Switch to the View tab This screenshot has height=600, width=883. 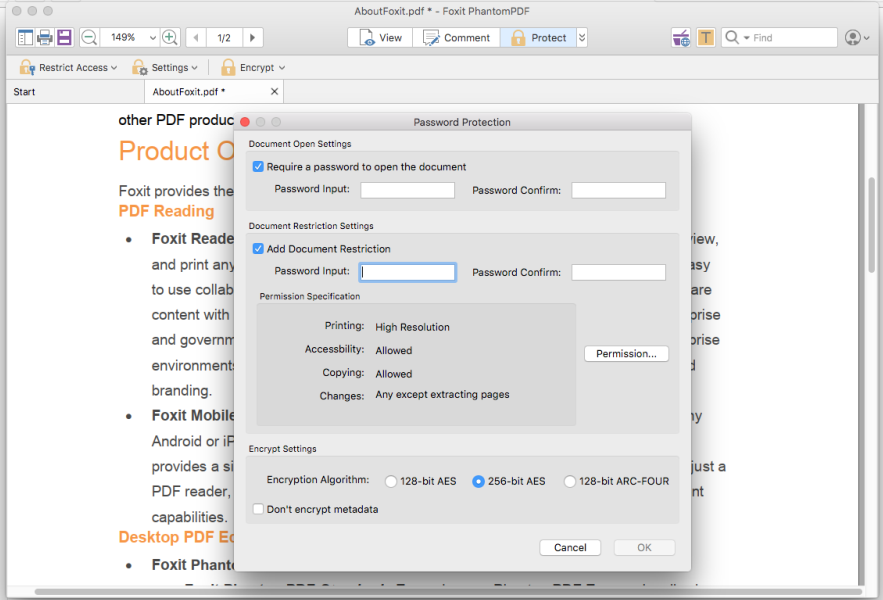pyautogui.click(x=381, y=38)
